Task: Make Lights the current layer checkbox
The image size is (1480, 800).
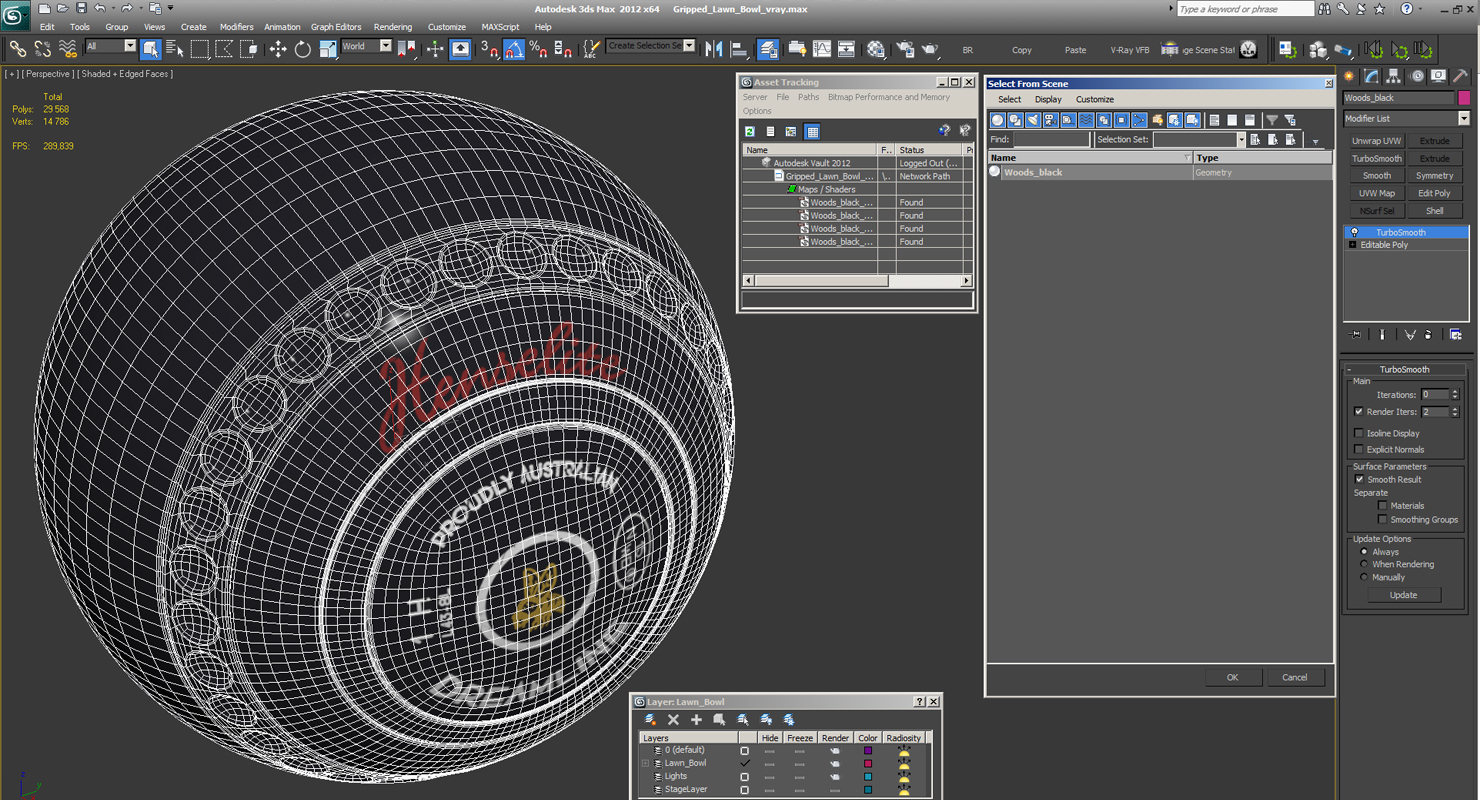Action: [x=744, y=776]
